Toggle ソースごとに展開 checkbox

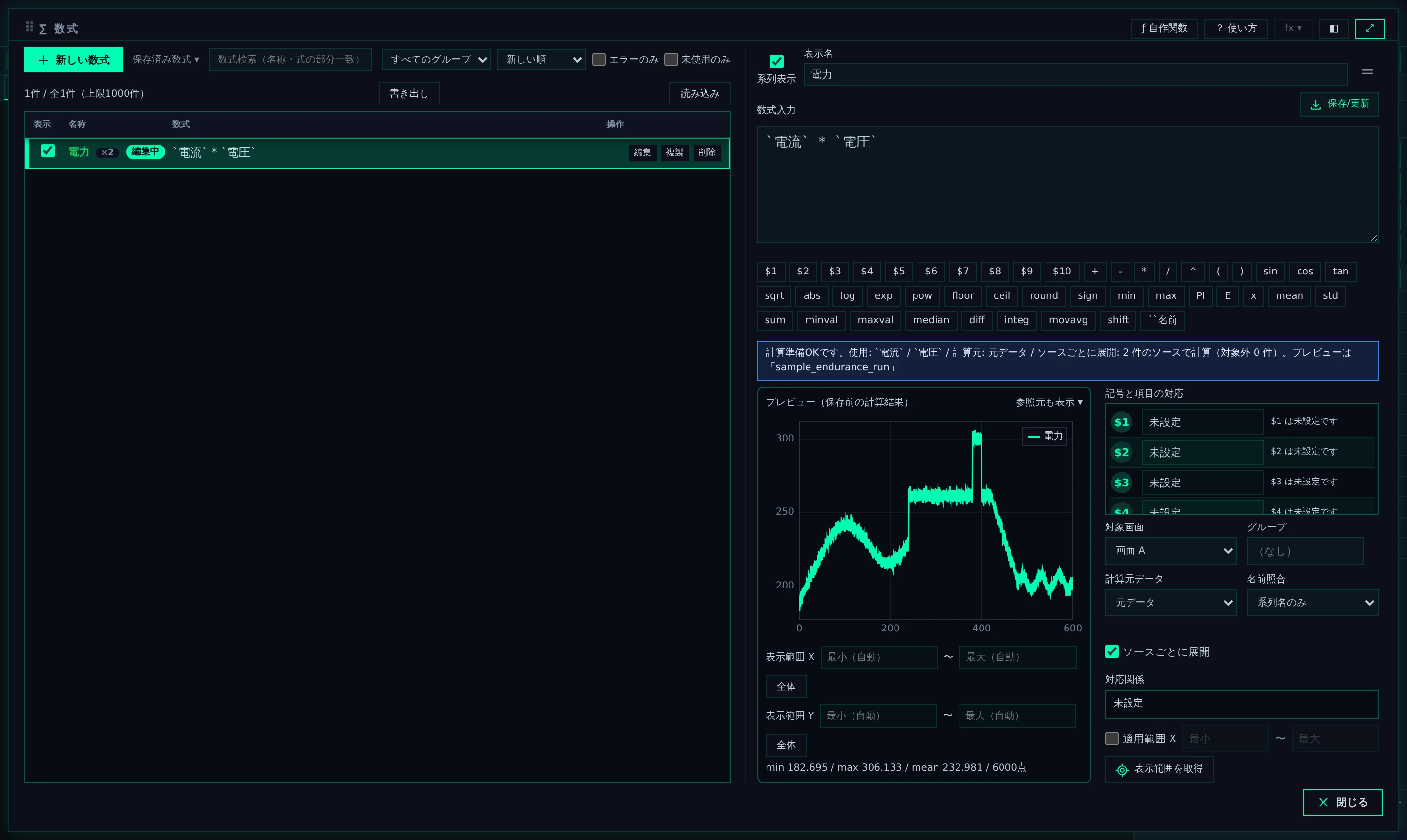[x=1111, y=651]
